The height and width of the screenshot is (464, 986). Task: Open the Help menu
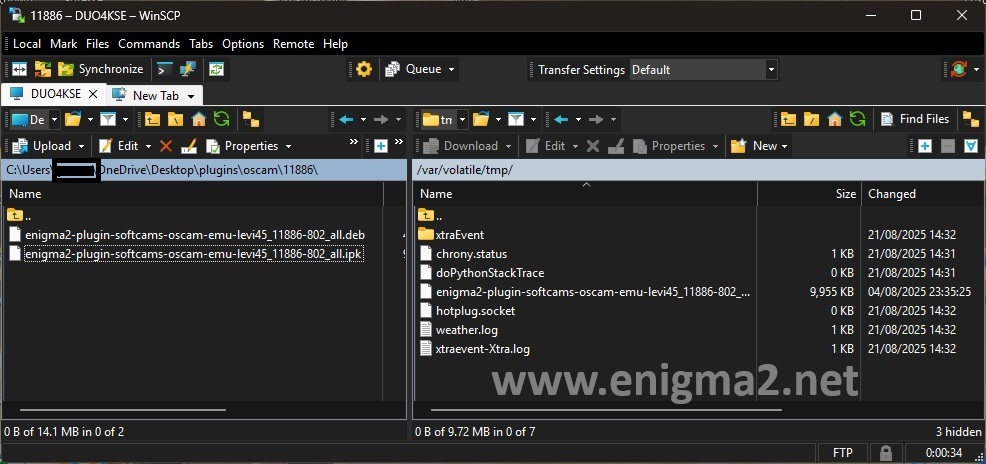point(335,44)
